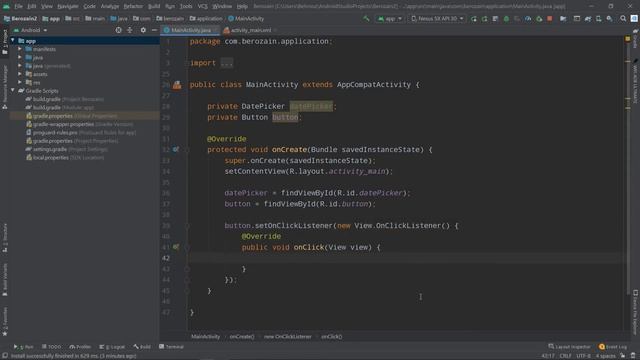This screenshot has height=360, width=640.
Task: Click the yellow inspection indicator at editor top right
Action: click(628, 39)
